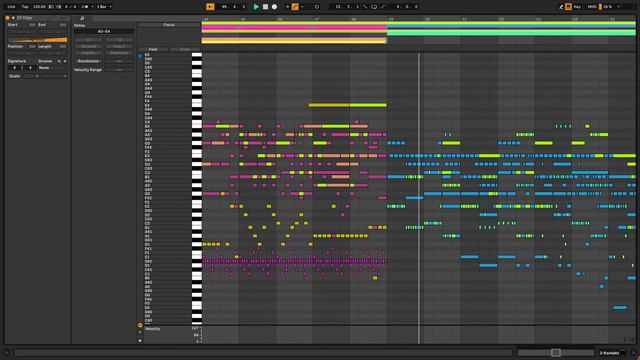640x360 pixels.
Task: Open the CPU meter dropdown arrow
Action: 619,7
